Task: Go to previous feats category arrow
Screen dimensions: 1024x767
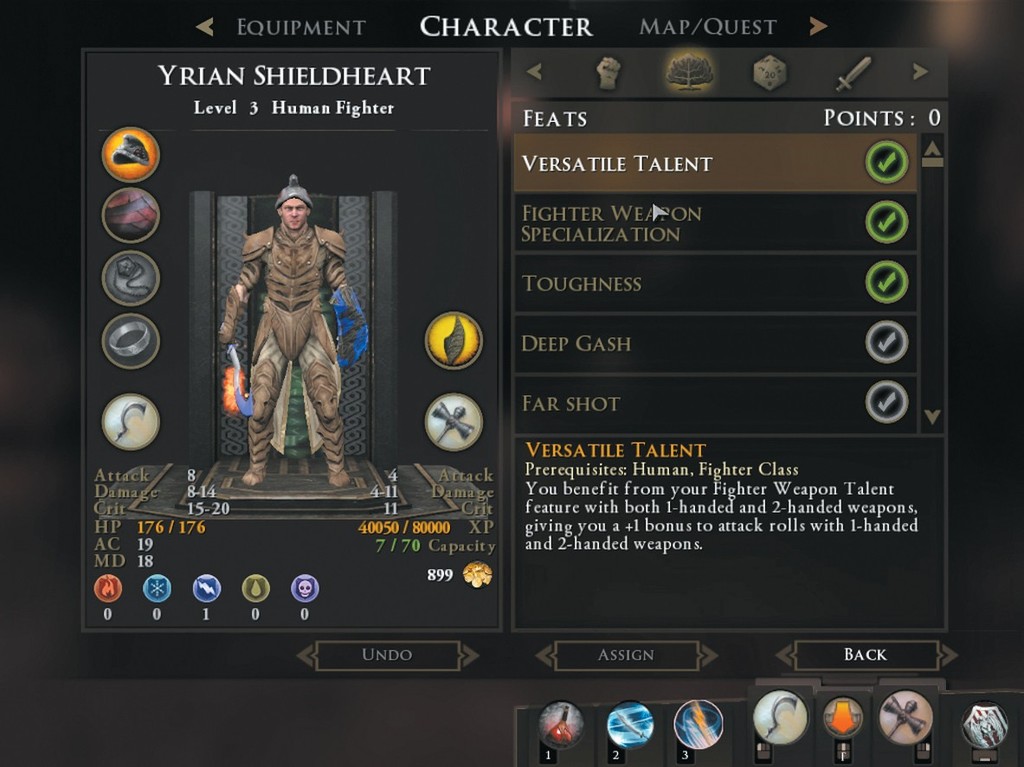Action: [x=534, y=71]
